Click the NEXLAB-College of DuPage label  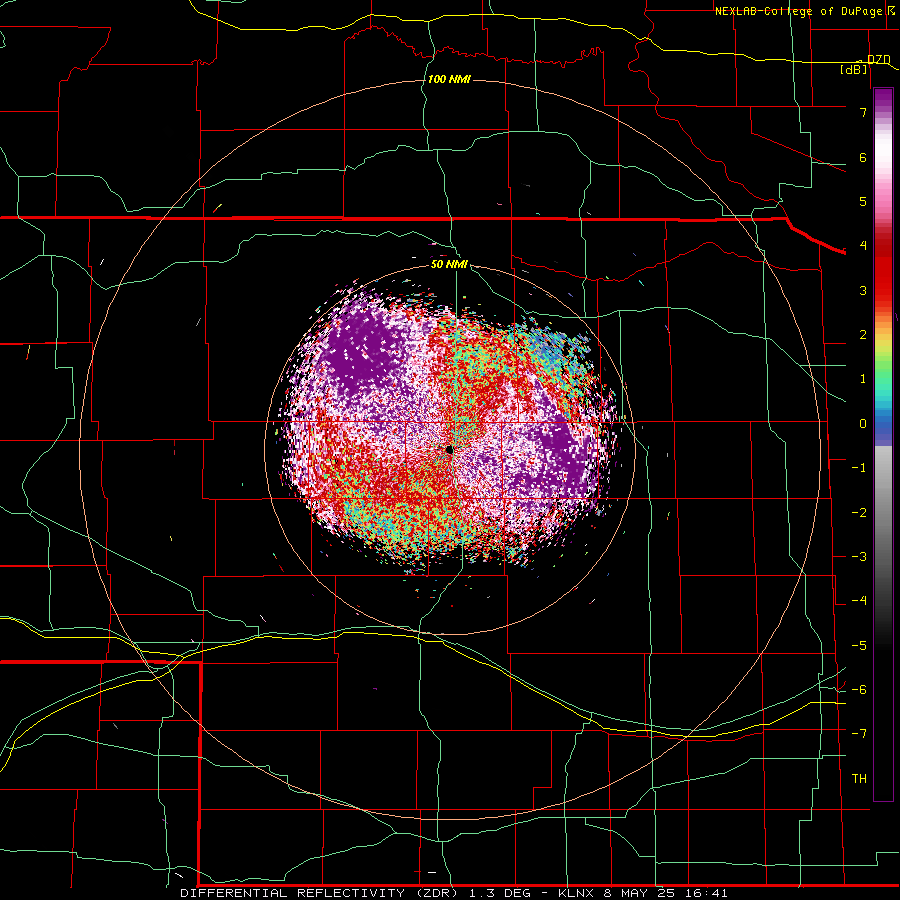[x=800, y=11]
